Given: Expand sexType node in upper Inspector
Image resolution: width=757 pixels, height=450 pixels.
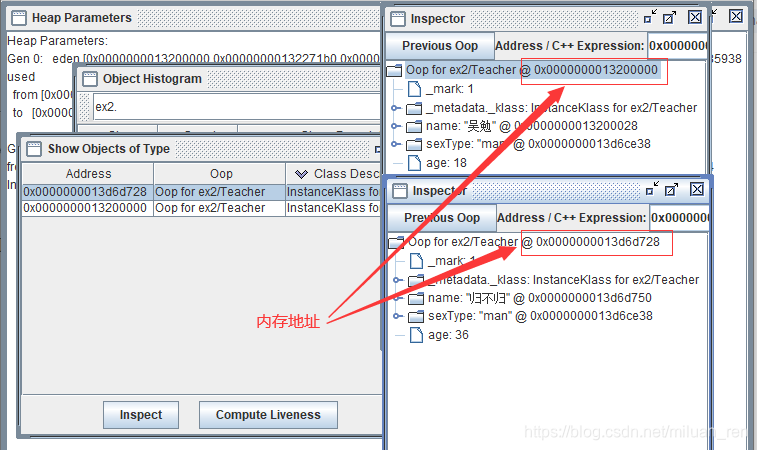Looking at the screenshot, I should tap(395, 144).
